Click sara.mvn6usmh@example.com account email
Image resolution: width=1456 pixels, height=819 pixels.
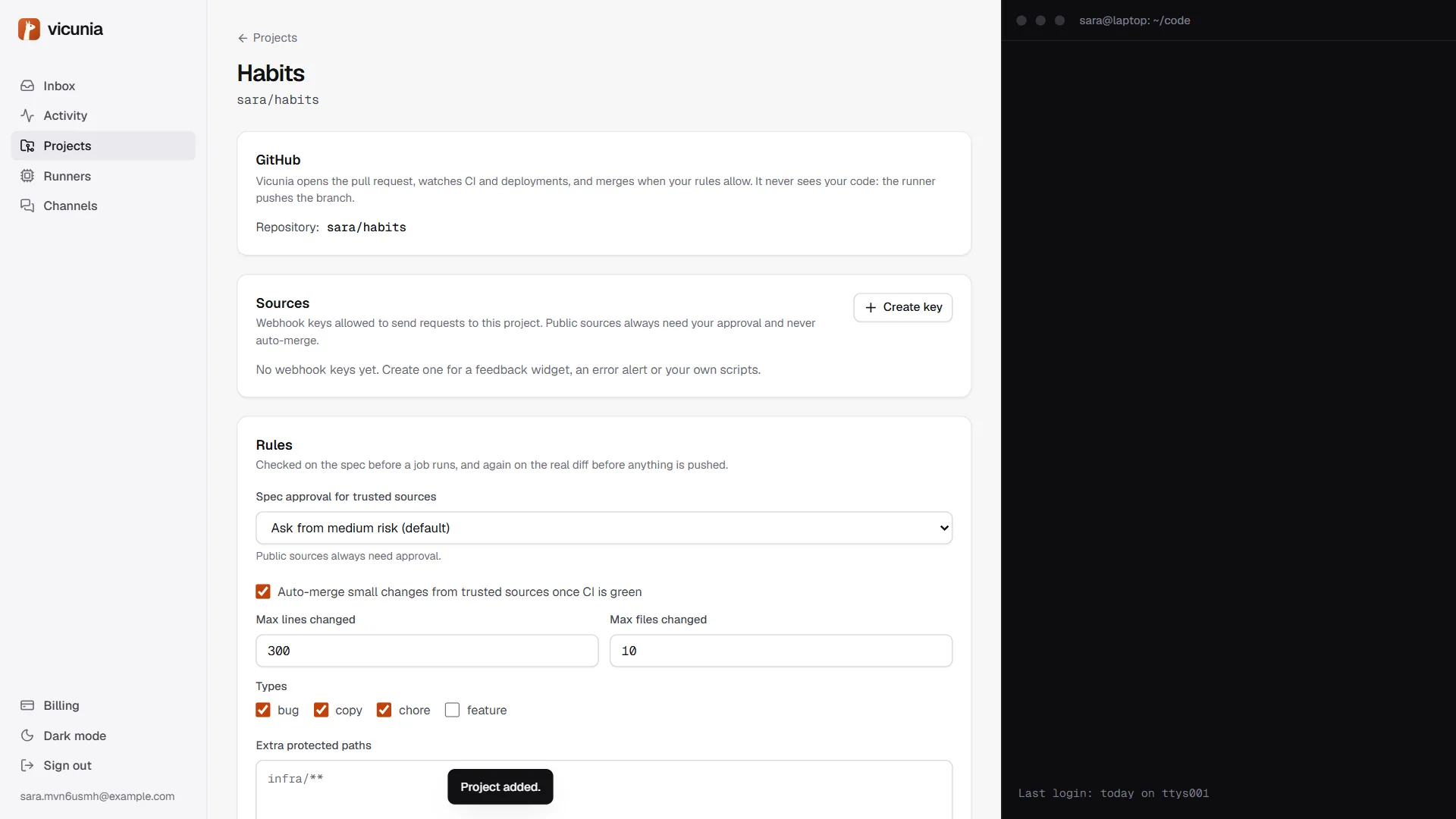point(97,796)
